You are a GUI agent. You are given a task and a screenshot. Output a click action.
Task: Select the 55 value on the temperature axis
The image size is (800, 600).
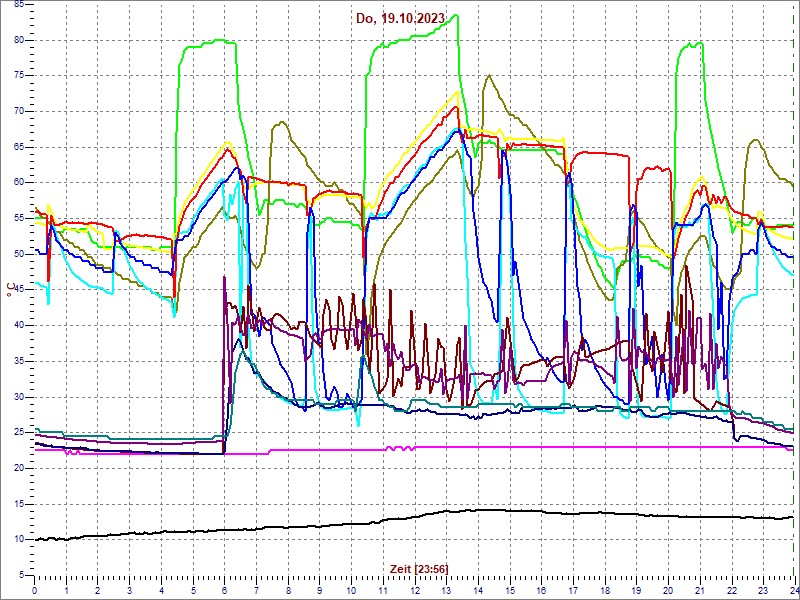tap(19, 218)
